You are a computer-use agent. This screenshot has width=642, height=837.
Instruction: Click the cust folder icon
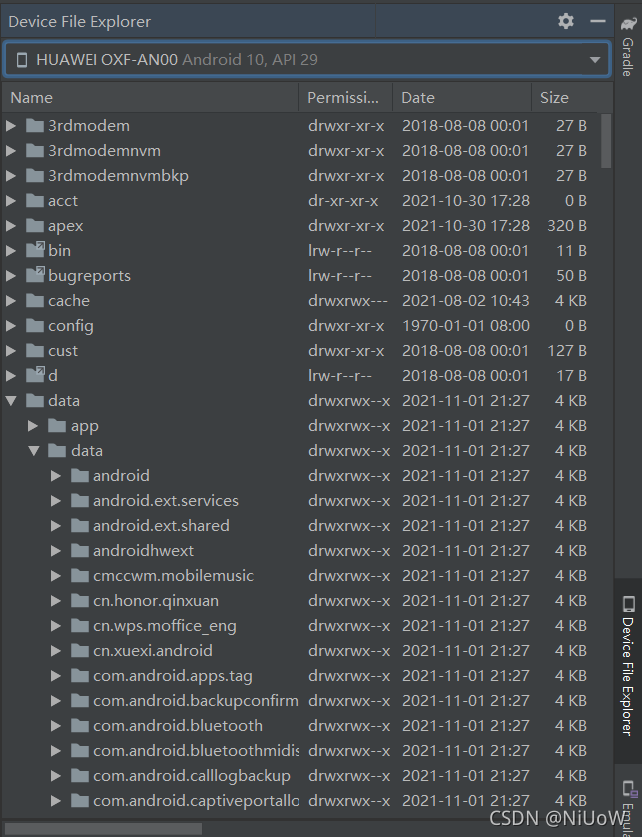(35, 351)
